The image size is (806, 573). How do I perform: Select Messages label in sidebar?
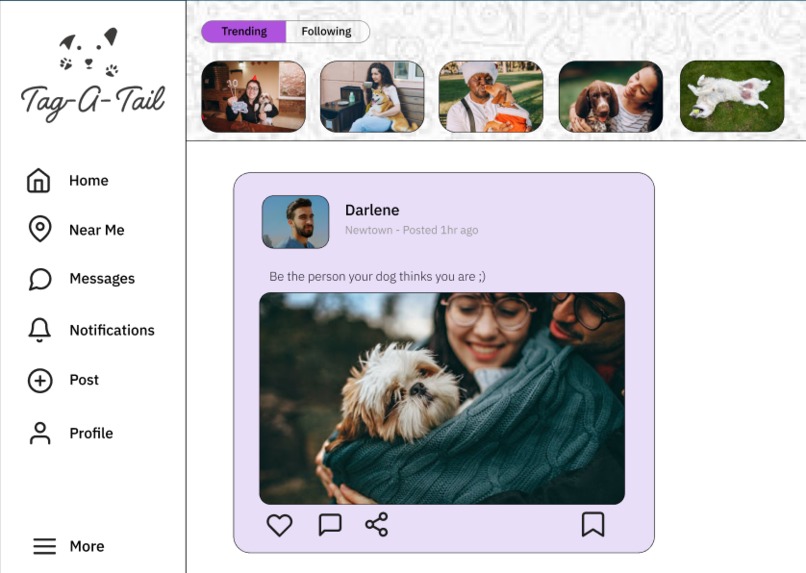tap(102, 279)
